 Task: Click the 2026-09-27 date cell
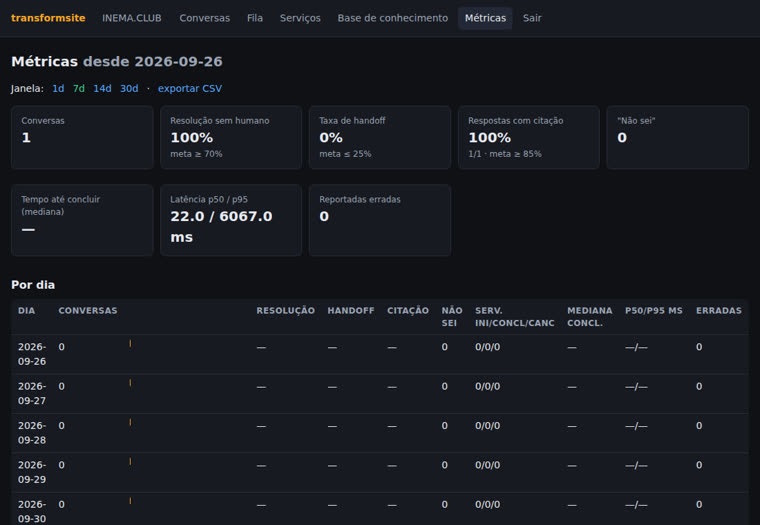32,393
